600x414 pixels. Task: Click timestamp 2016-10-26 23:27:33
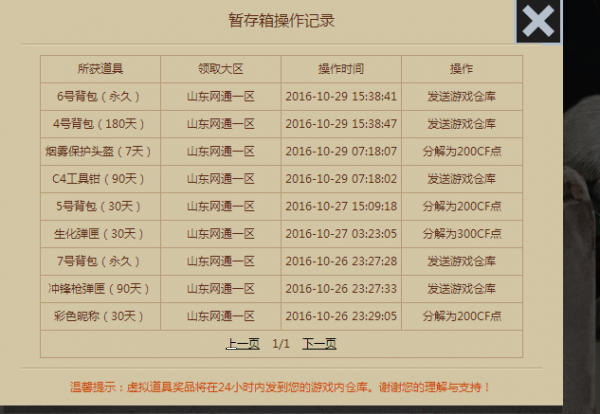tap(341, 289)
